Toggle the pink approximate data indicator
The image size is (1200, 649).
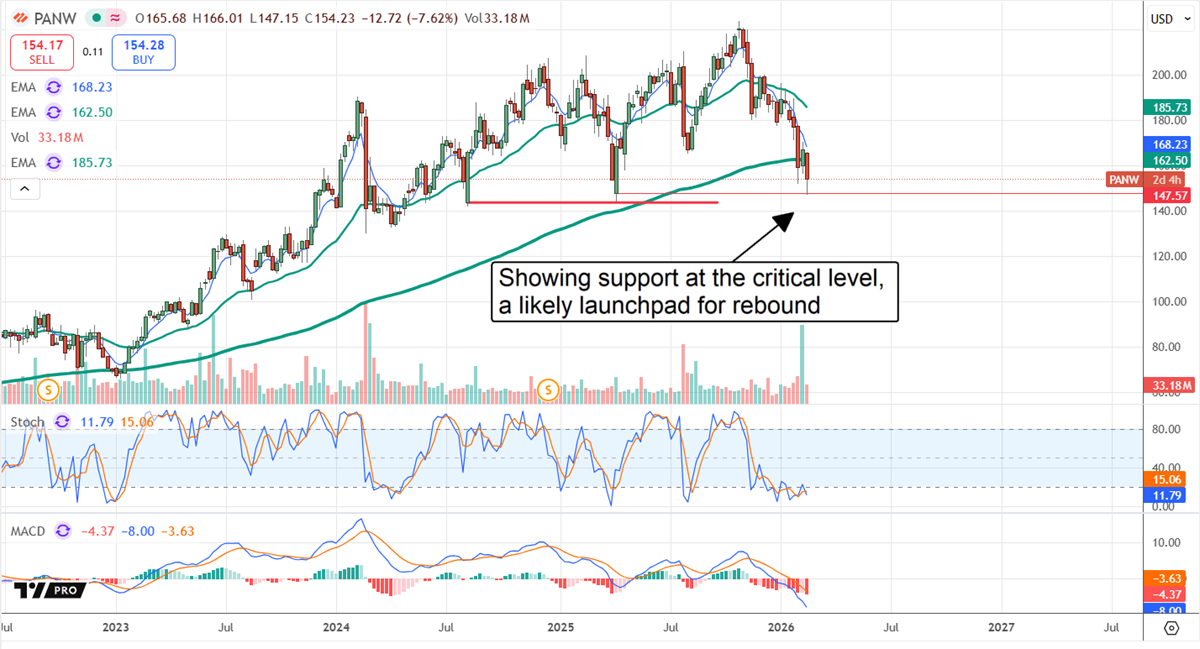(x=113, y=17)
